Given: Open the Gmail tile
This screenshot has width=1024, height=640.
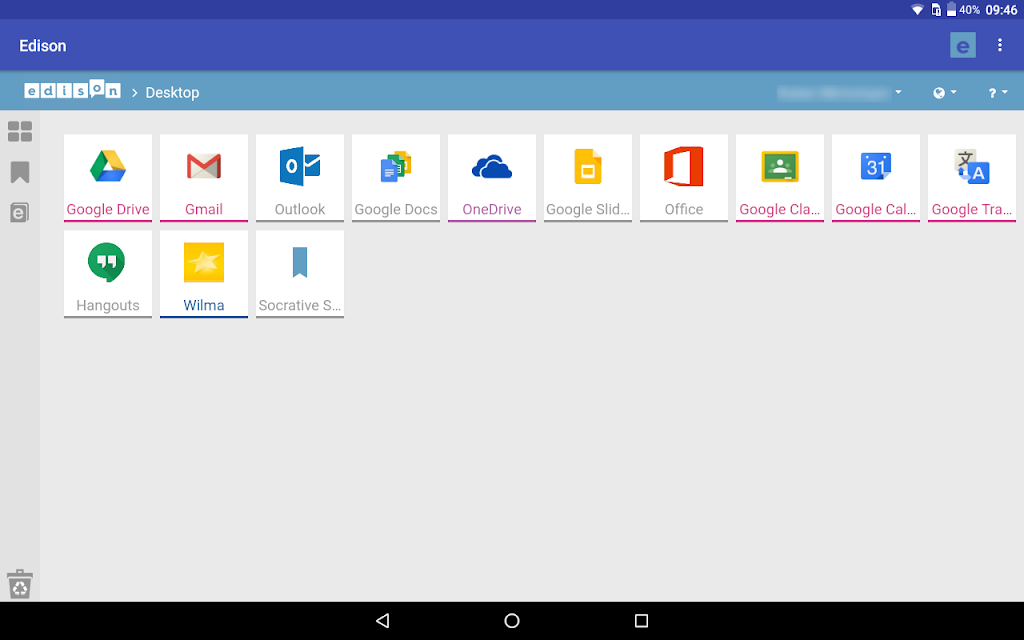Looking at the screenshot, I should pyautogui.click(x=204, y=178).
